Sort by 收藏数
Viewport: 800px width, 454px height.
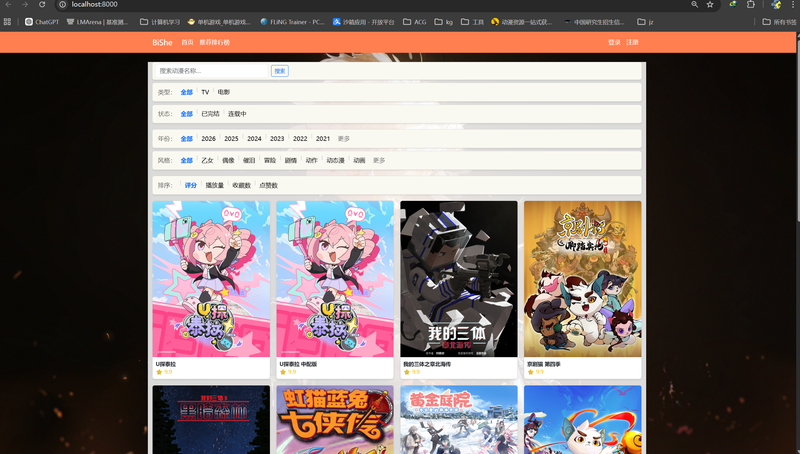(x=241, y=185)
